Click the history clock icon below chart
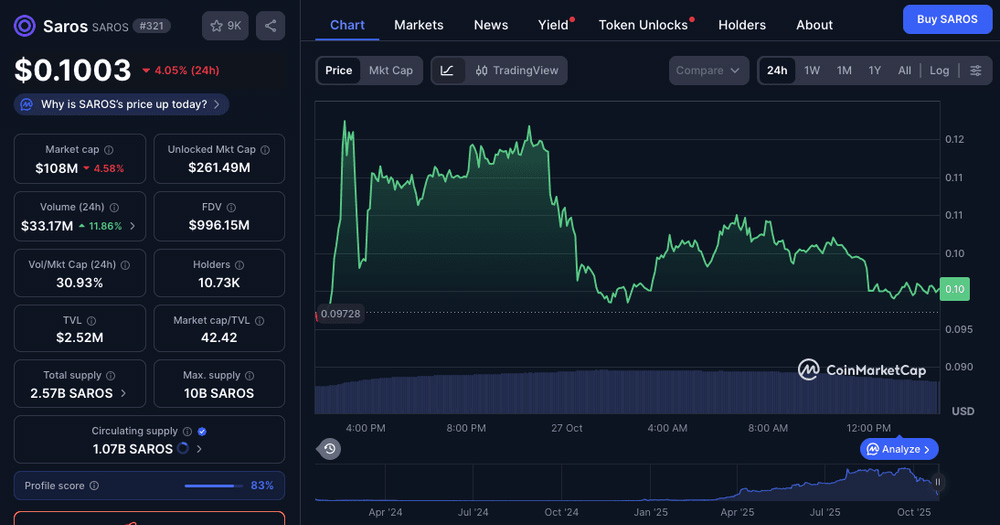The image size is (1000, 525). coord(329,449)
